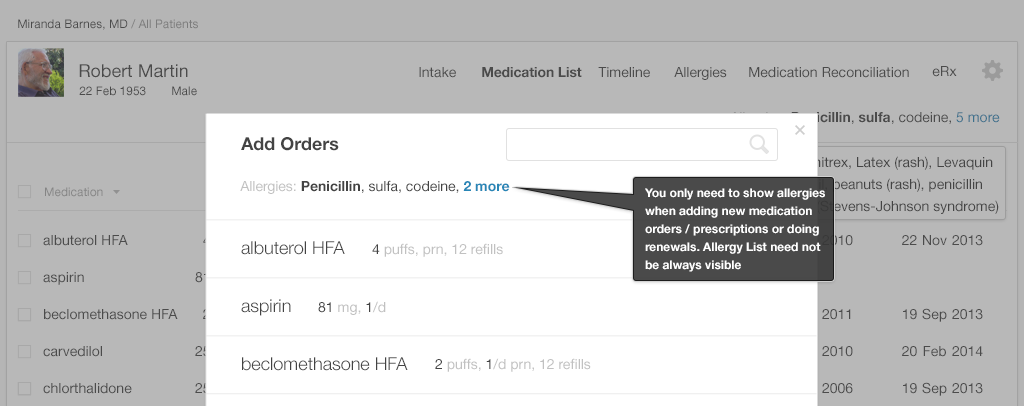This screenshot has width=1024, height=406.
Task: Switch to the Intake tab
Action: [437, 72]
